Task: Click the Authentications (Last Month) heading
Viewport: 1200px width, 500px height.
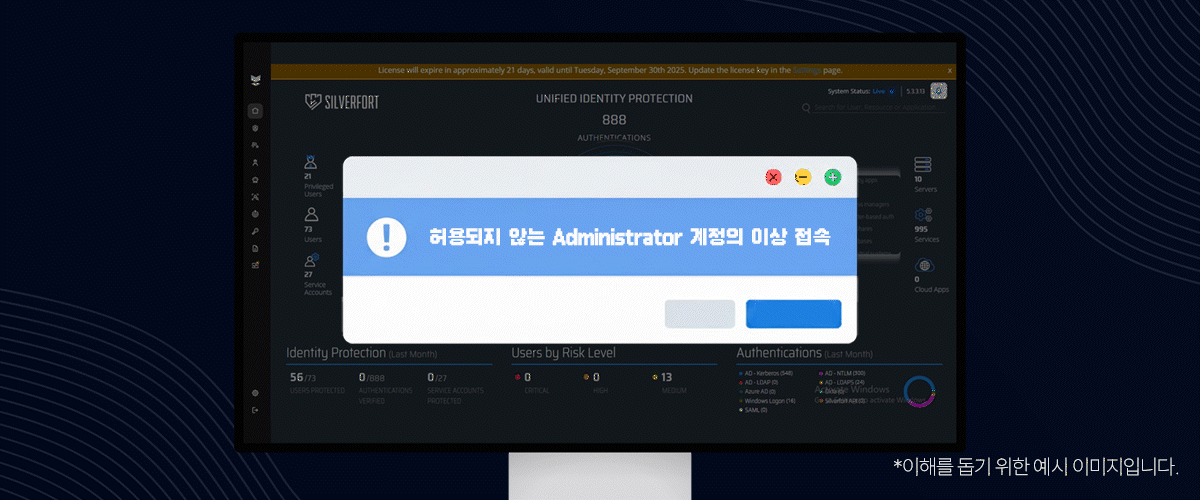Action: click(x=805, y=353)
